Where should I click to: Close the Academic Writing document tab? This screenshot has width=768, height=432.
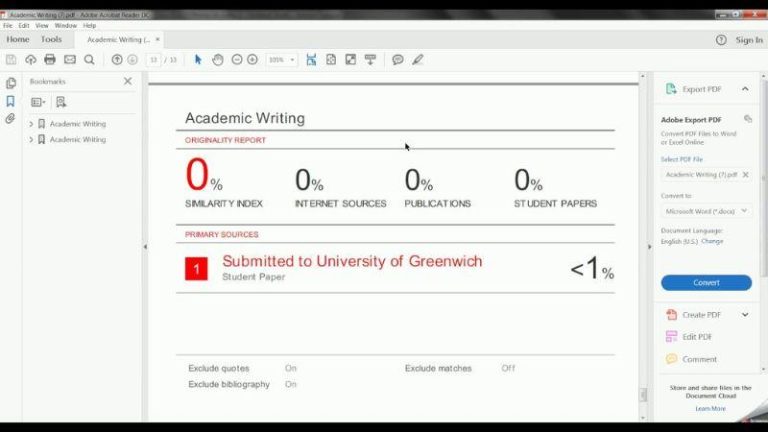point(158,39)
